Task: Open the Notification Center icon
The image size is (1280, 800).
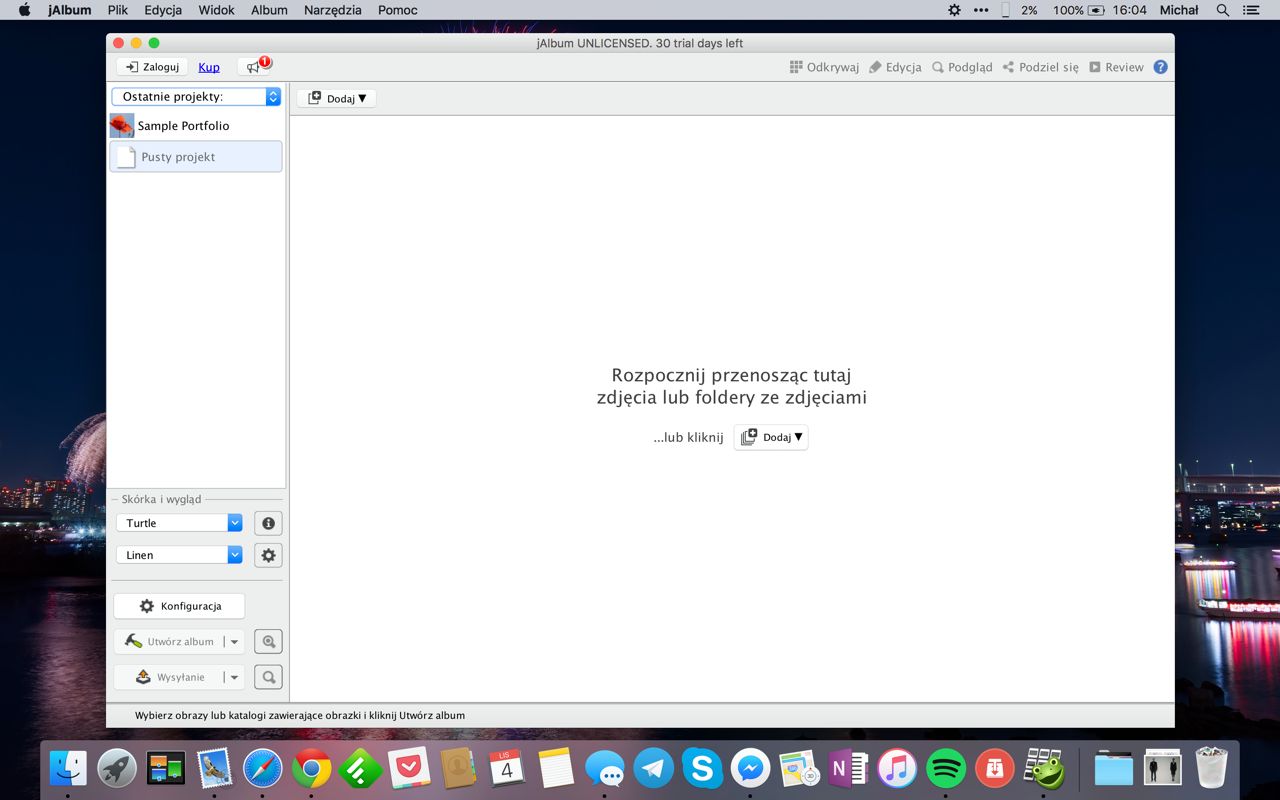Action: pos(1251,10)
